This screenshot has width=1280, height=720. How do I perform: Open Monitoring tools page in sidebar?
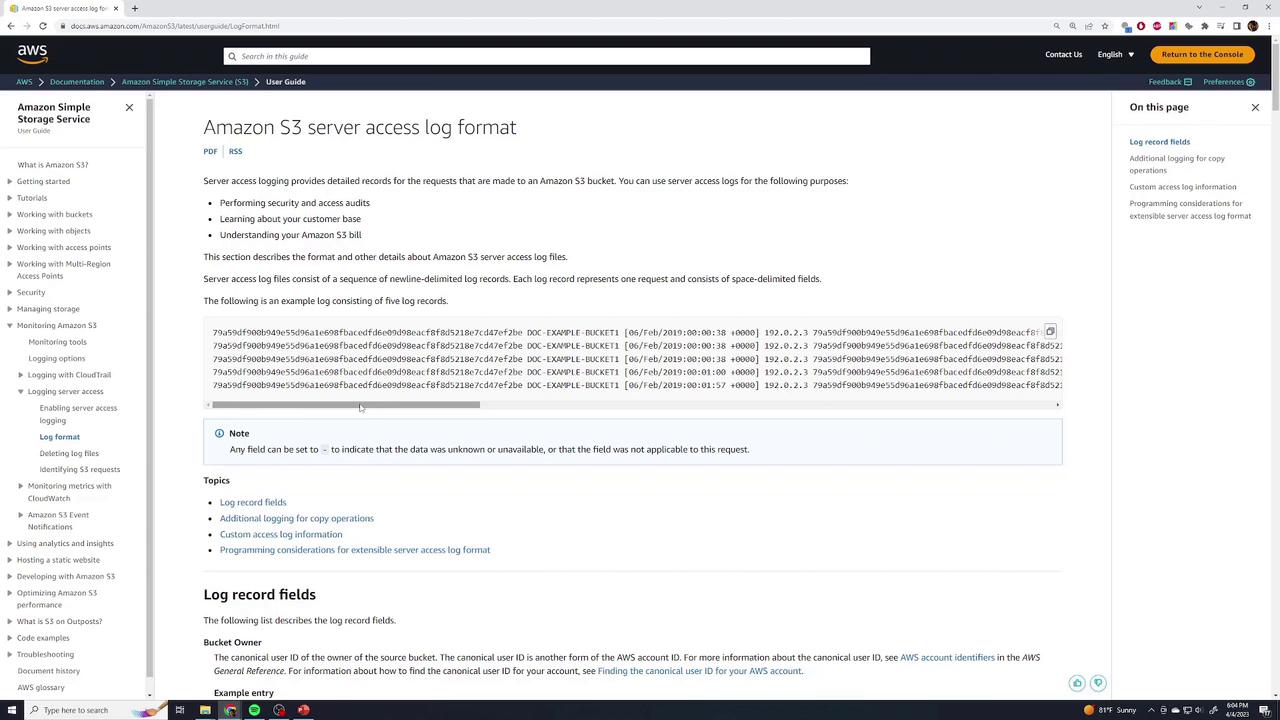pos(57,342)
